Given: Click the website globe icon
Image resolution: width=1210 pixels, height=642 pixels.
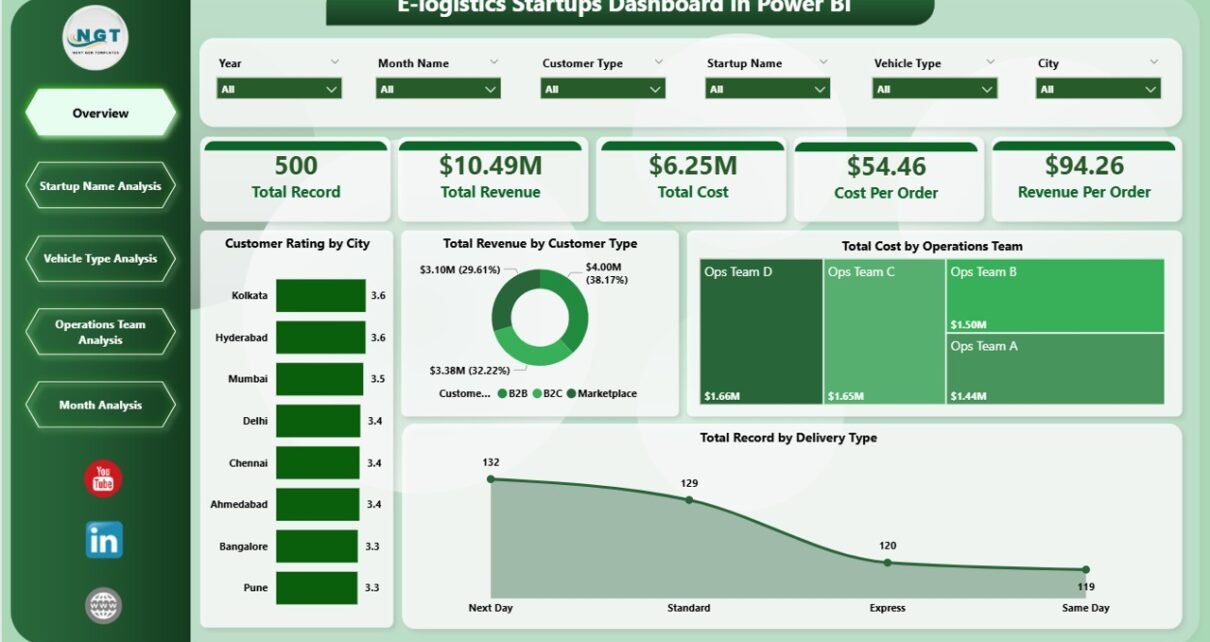Looking at the screenshot, I should point(103,604).
